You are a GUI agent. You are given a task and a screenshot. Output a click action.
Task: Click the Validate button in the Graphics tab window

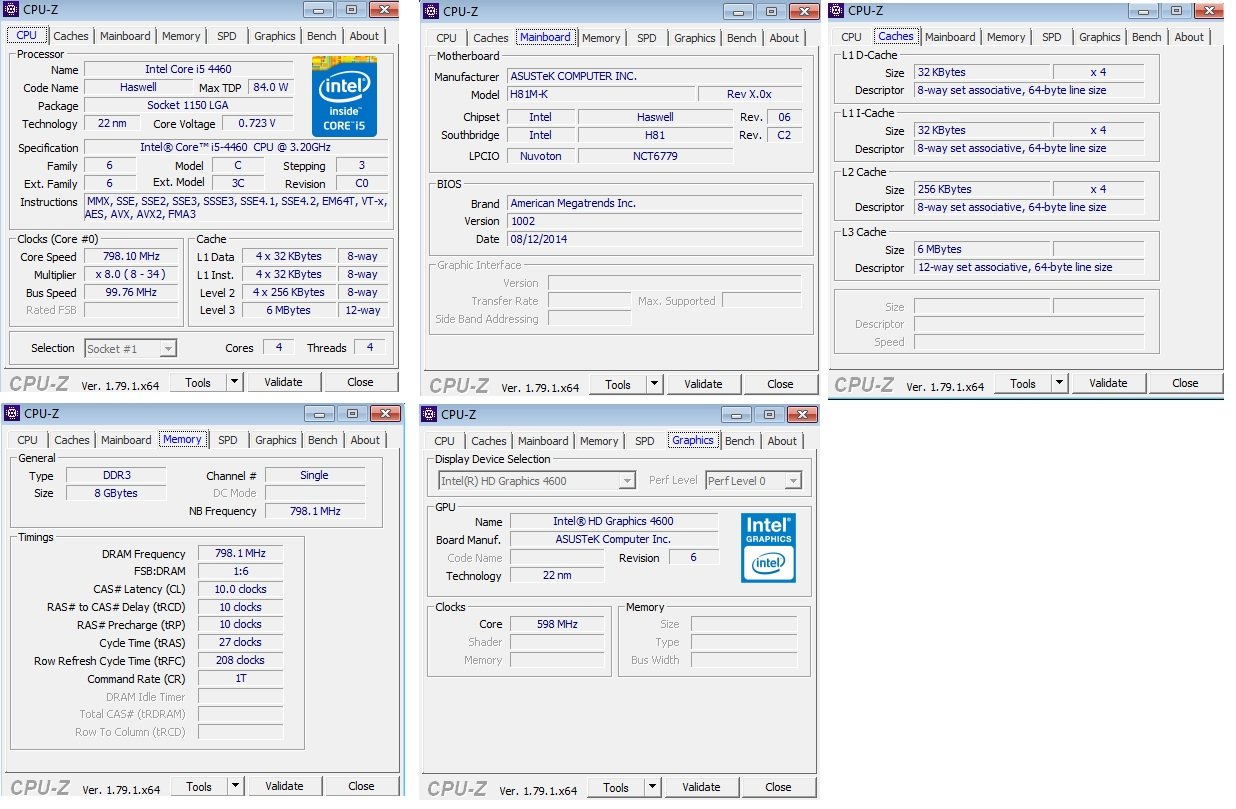coord(702,787)
